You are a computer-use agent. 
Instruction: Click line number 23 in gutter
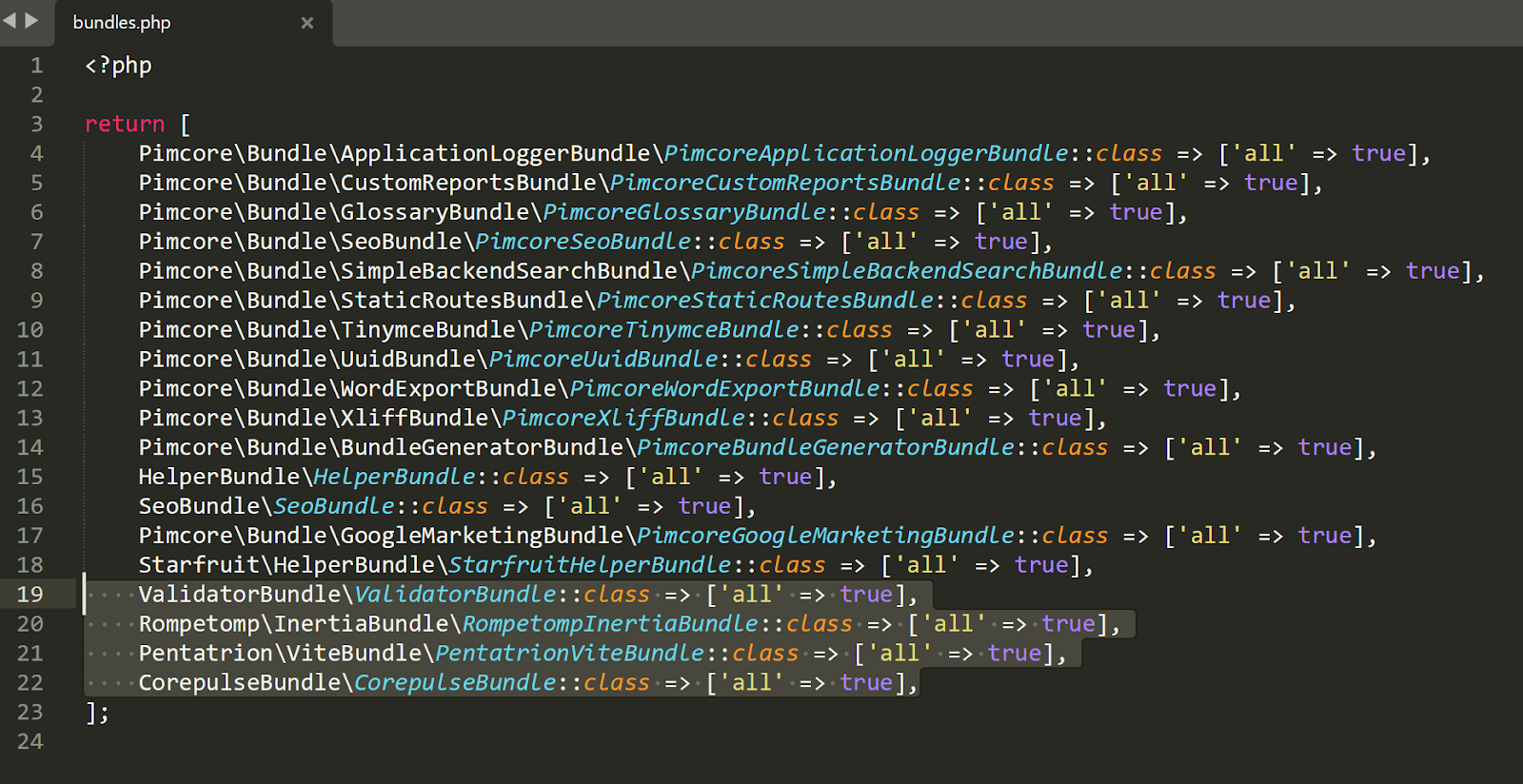[30, 713]
